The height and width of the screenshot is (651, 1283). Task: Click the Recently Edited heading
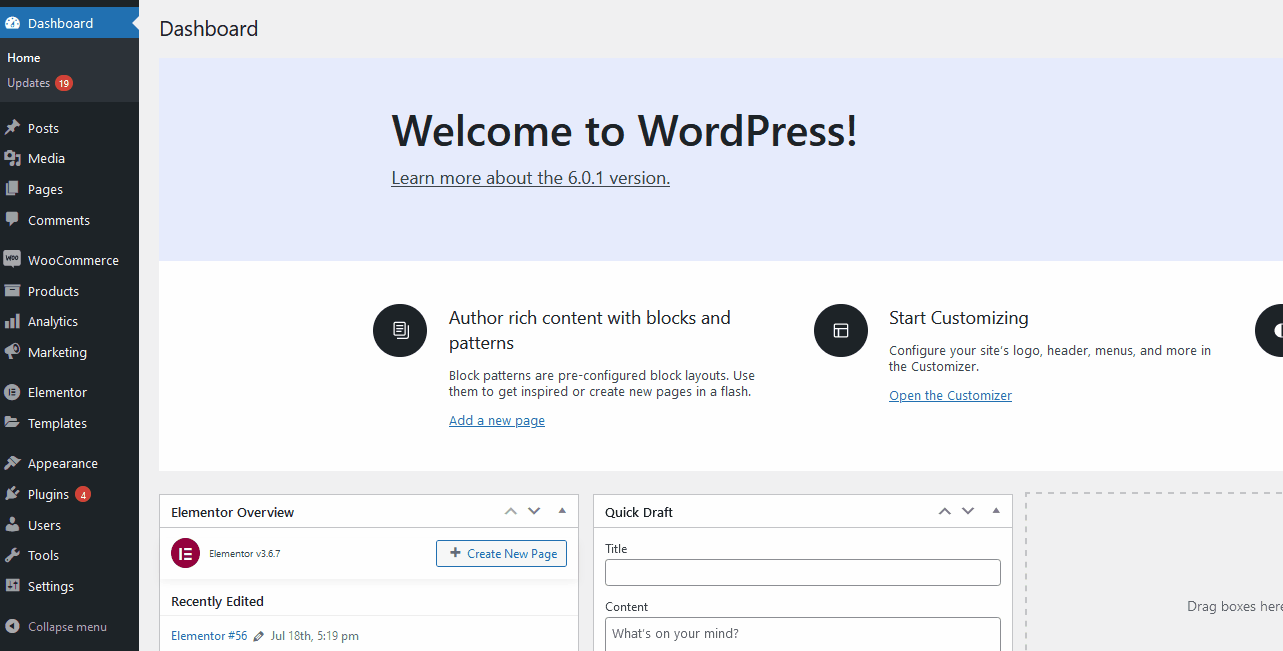click(x=217, y=601)
